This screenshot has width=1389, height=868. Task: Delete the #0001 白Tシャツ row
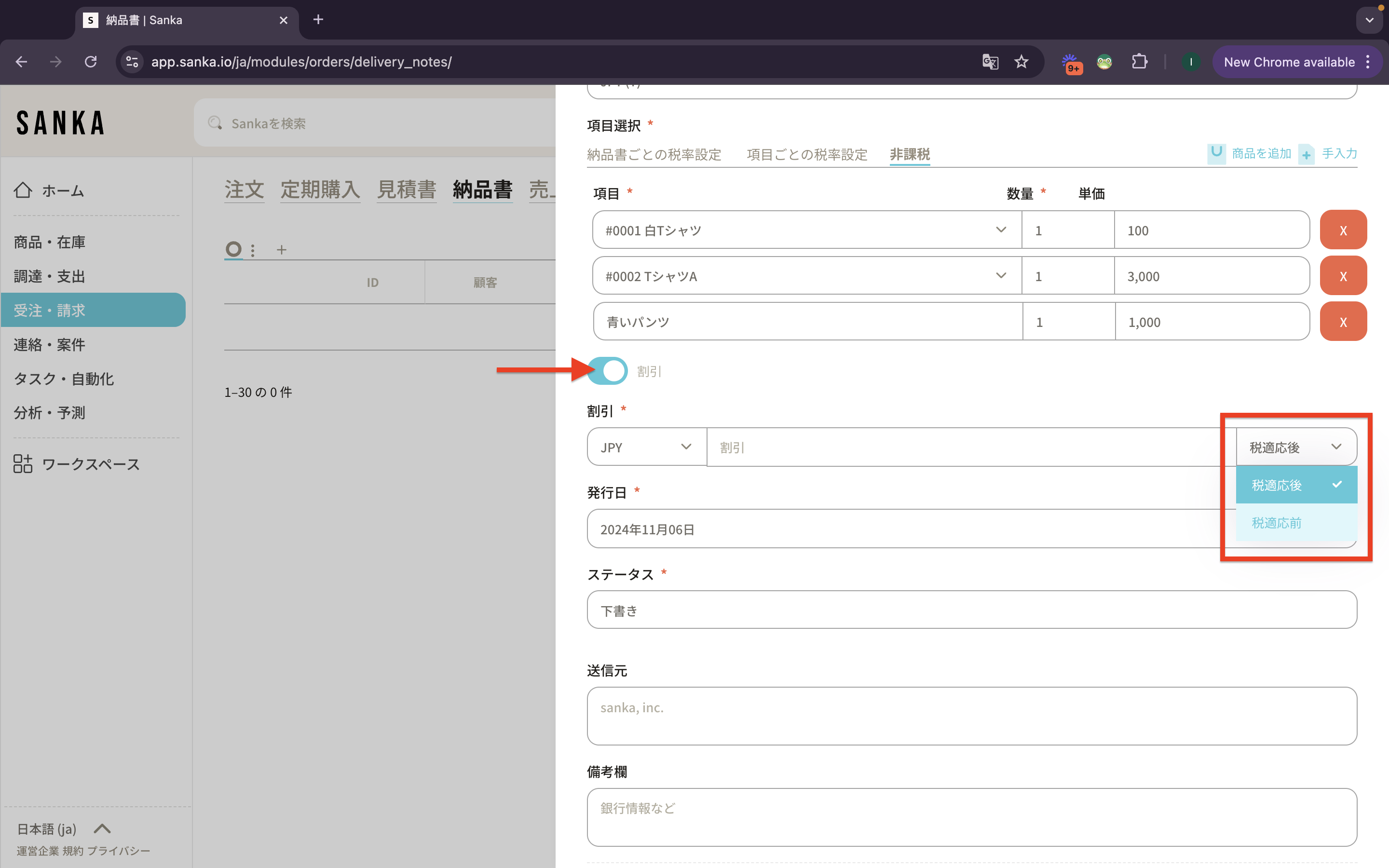(x=1343, y=230)
